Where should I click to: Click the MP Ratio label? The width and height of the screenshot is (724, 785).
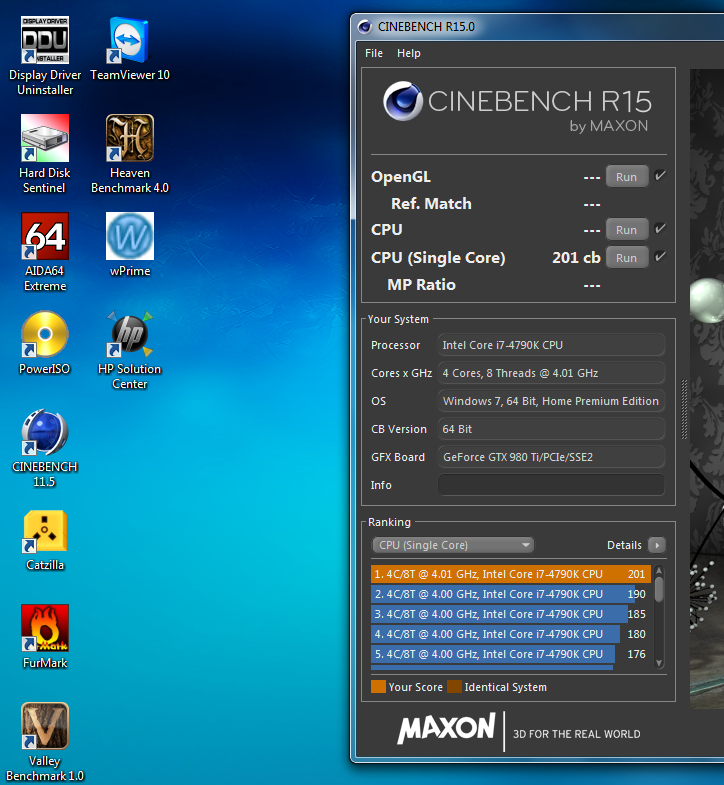(421, 285)
